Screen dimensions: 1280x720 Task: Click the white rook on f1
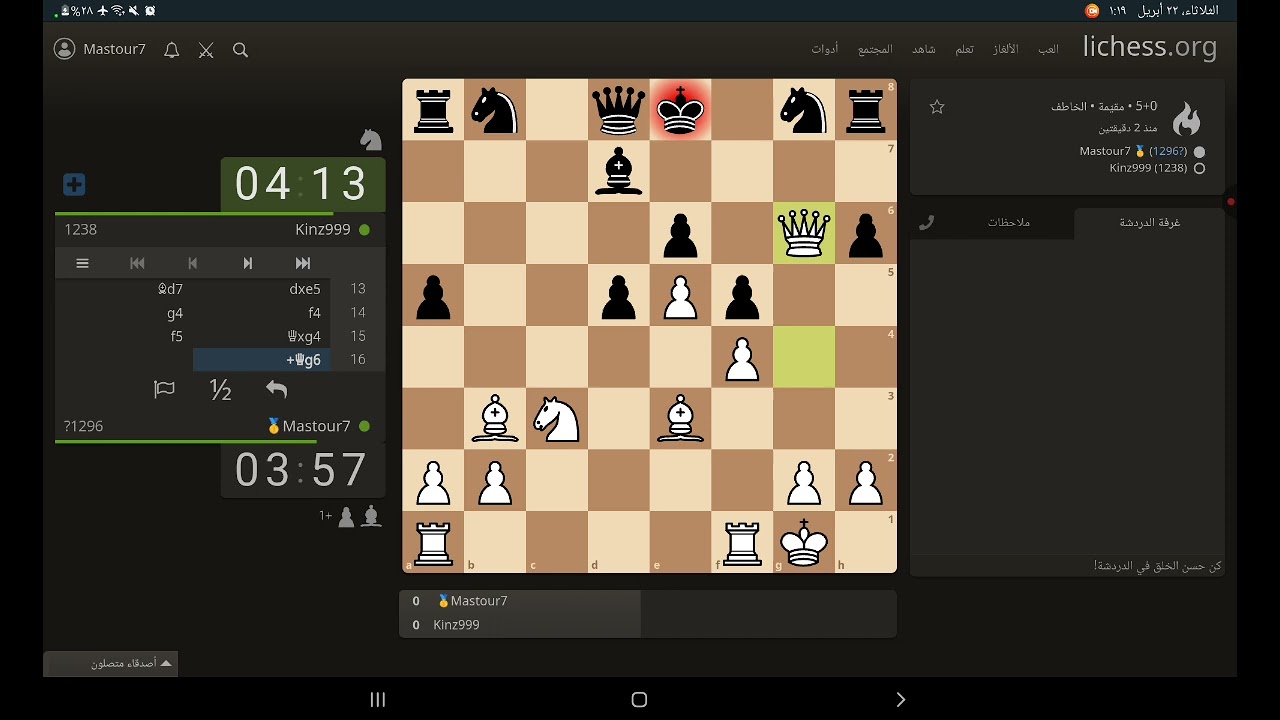coord(742,543)
